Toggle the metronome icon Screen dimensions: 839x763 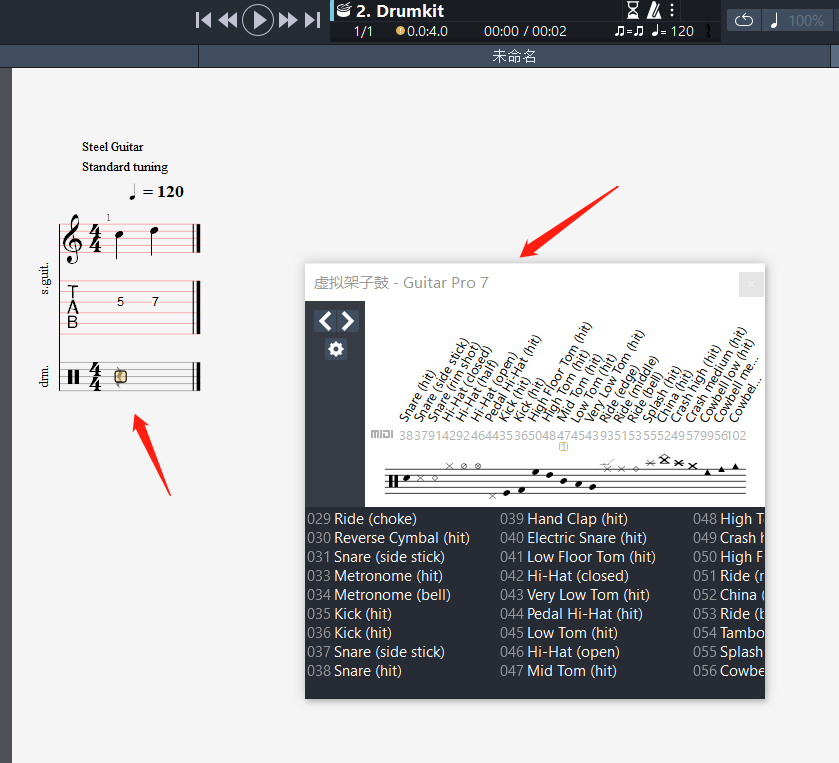pos(654,11)
